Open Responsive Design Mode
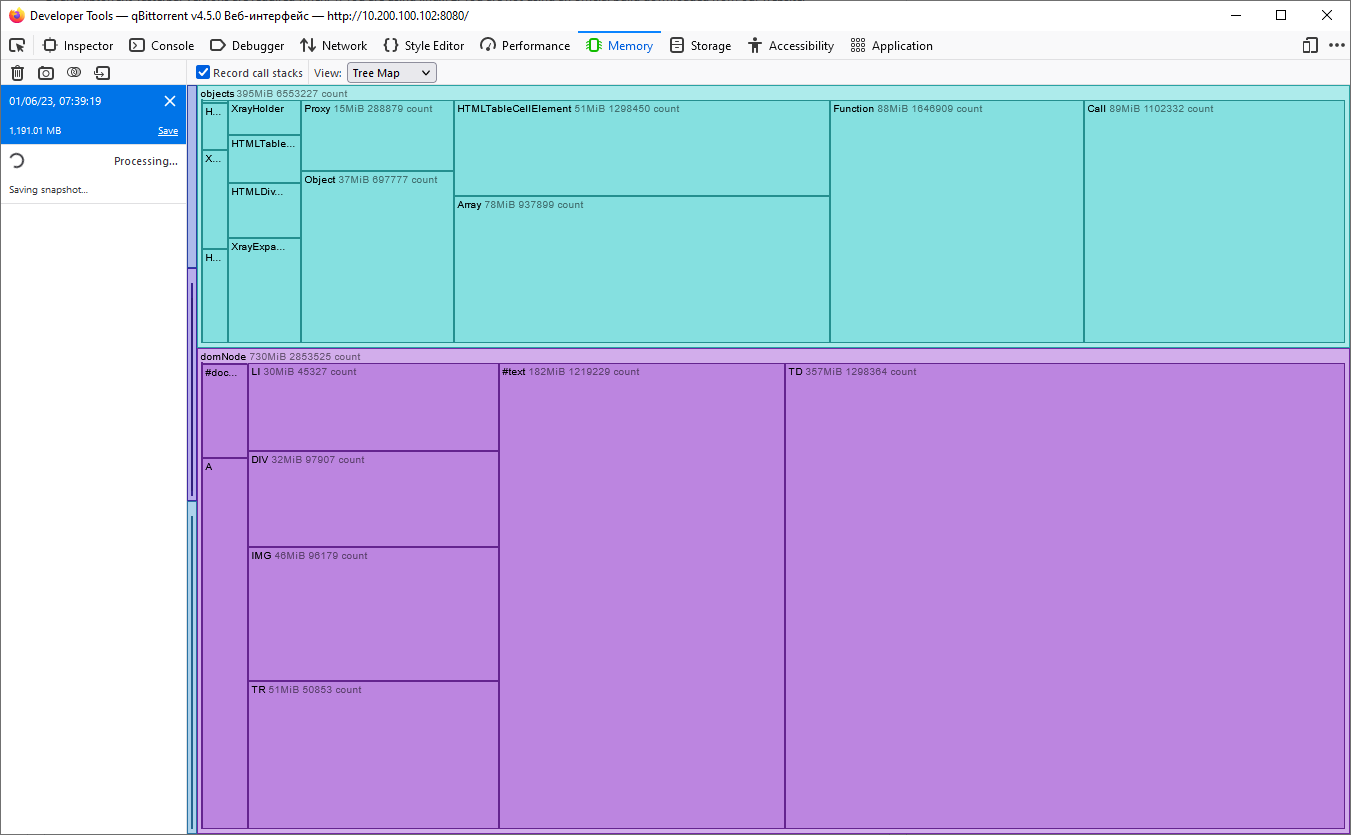Viewport: 1351px width, 835px height. click(x=1309, y=45)
